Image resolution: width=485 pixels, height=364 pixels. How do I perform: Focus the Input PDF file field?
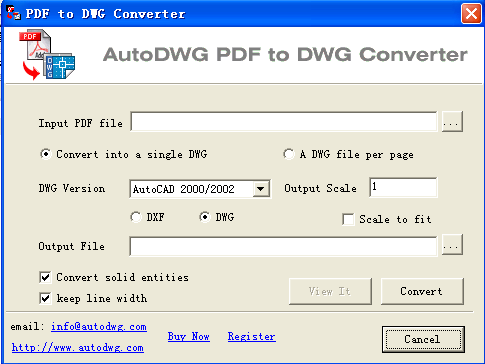284,122
